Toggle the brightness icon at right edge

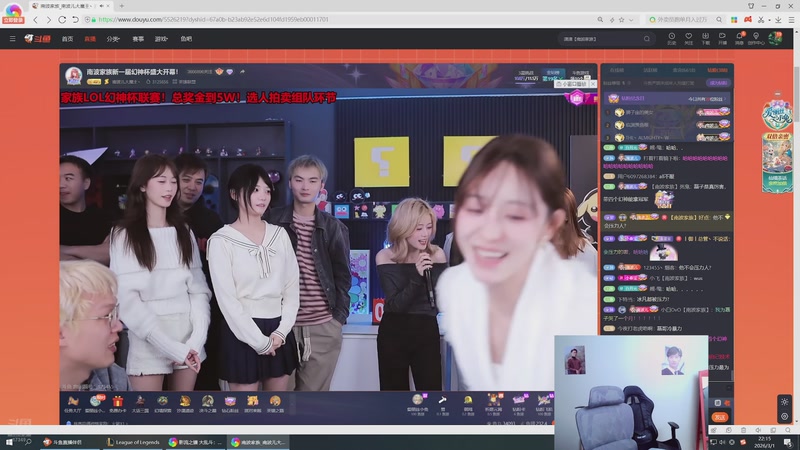[x=785, y=402]
